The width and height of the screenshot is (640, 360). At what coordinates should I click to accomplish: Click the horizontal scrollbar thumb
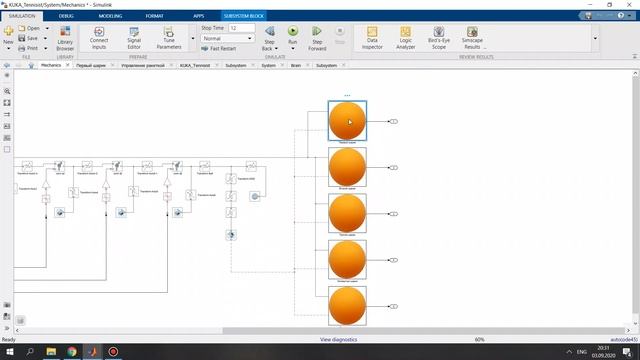tap(423, 330)
